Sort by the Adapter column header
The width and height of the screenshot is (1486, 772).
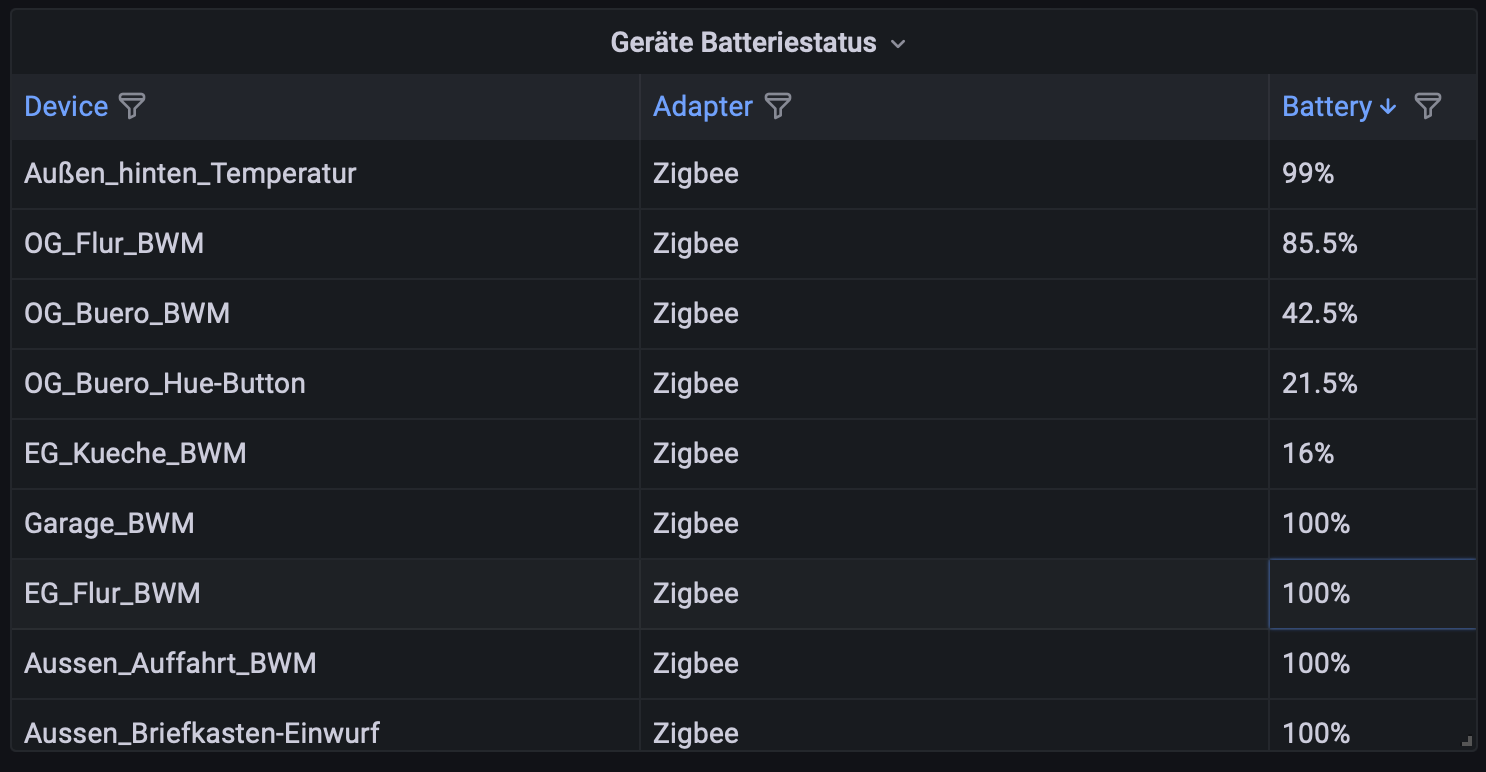703,106
